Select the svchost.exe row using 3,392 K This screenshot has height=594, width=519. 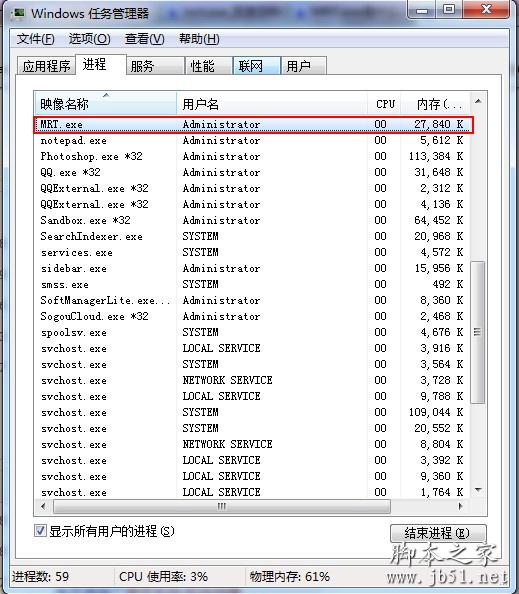(x=253, y=460)
